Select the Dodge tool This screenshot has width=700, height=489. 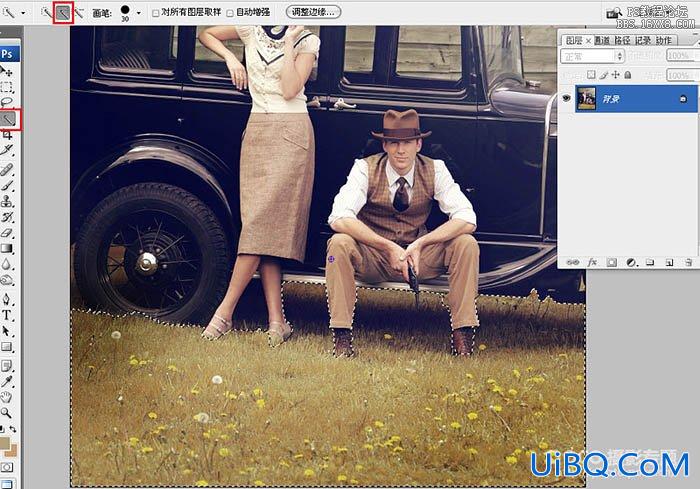pos(7,280)
